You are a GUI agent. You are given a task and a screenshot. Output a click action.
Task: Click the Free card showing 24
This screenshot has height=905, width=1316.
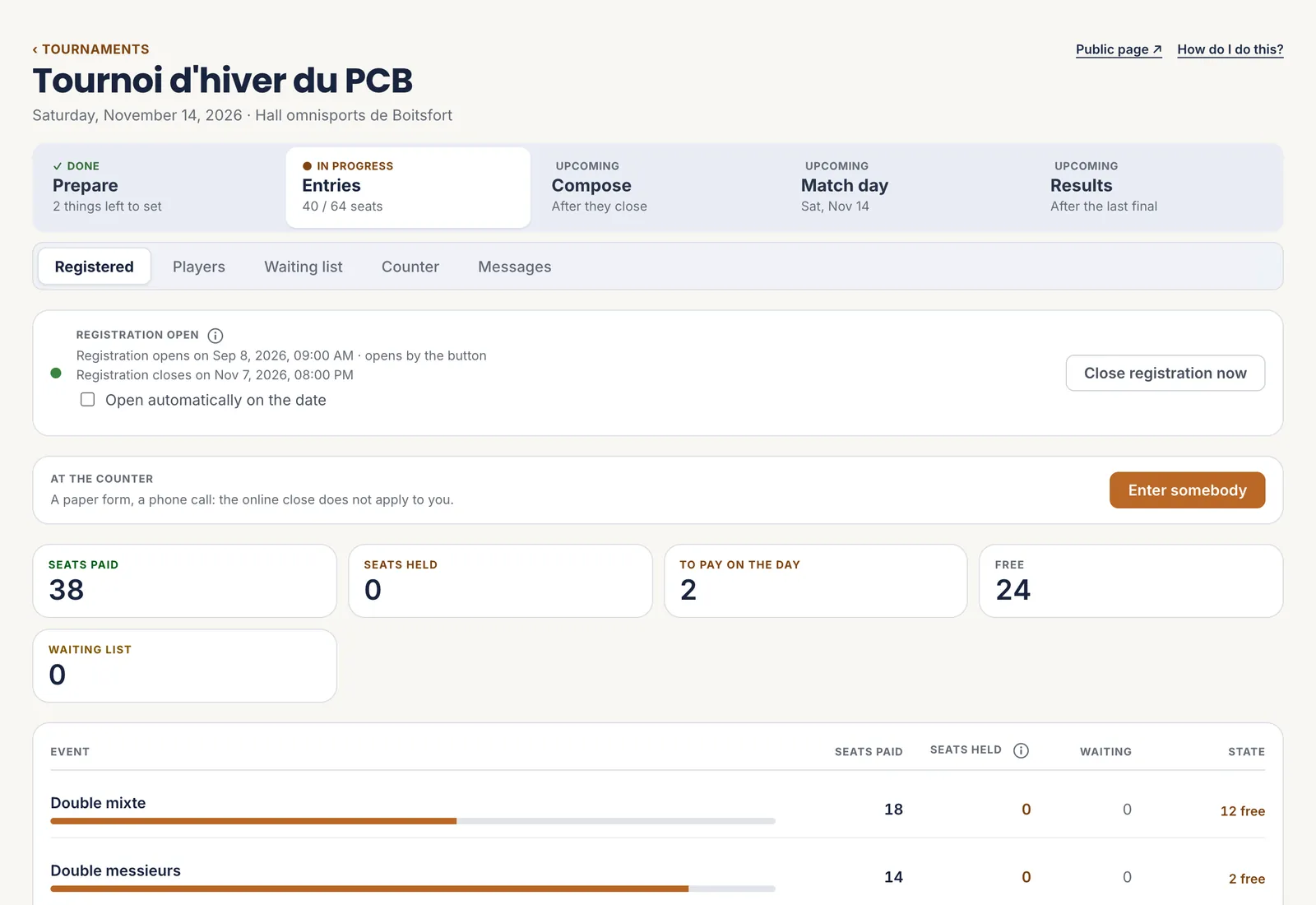1131,581
